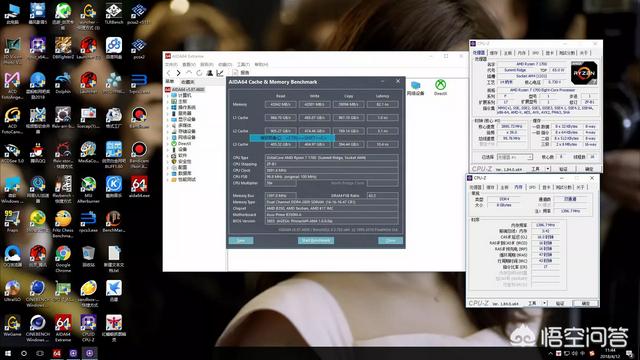Go back in AIDA64 toolbar
The image size is (640, 360).
(x=169, y=73)
